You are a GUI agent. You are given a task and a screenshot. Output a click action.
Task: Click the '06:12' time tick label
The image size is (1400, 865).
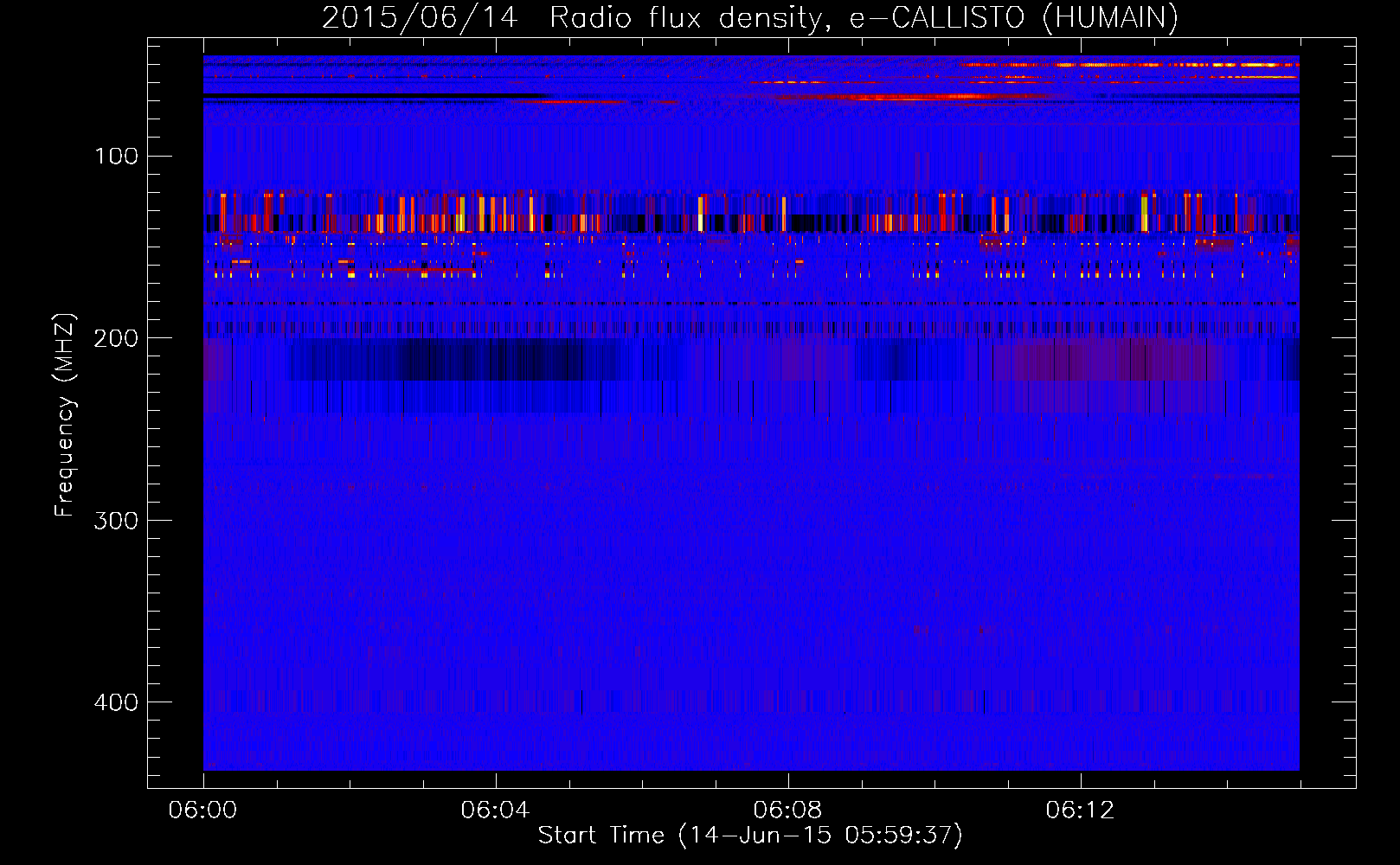1080,811
